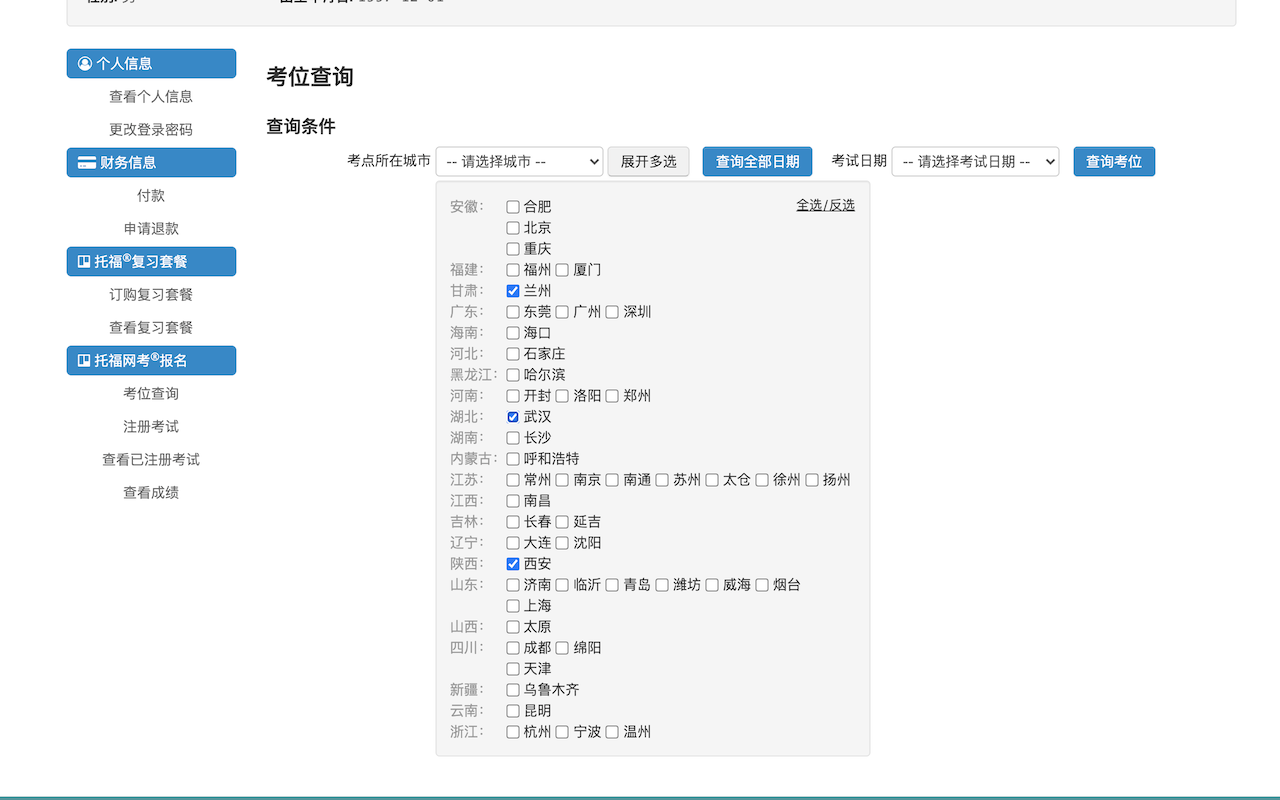Uncheck the 西安 city checkbox
Viewport: 1280px width, 800px height.
tap(513, 563)
